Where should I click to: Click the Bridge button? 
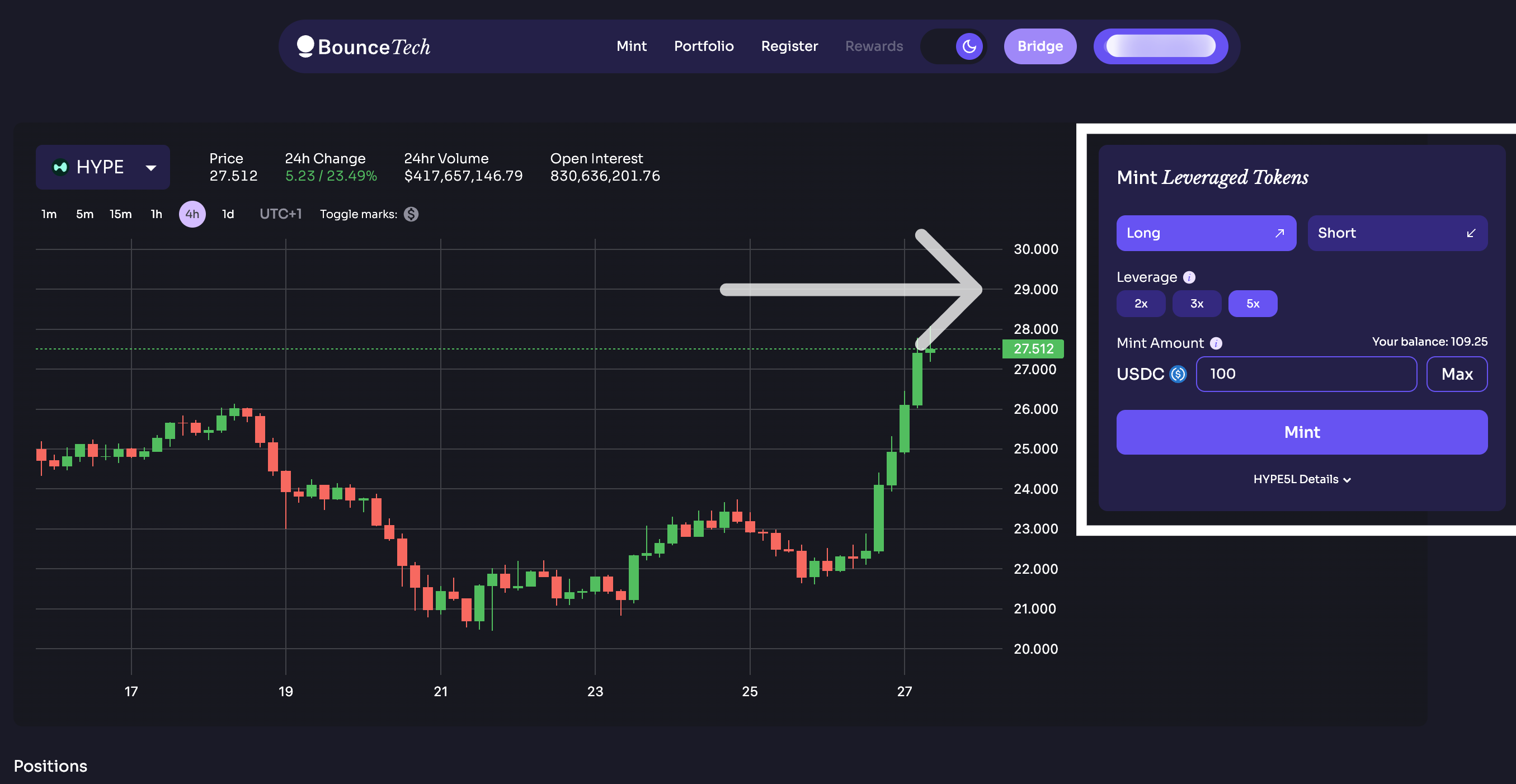[x=1039, y=46]
